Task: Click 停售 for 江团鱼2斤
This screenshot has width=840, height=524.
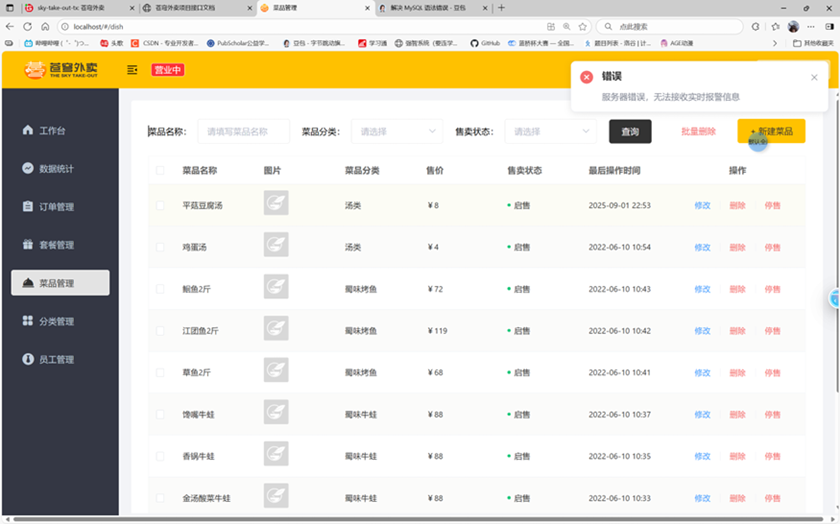Action: 772,331
